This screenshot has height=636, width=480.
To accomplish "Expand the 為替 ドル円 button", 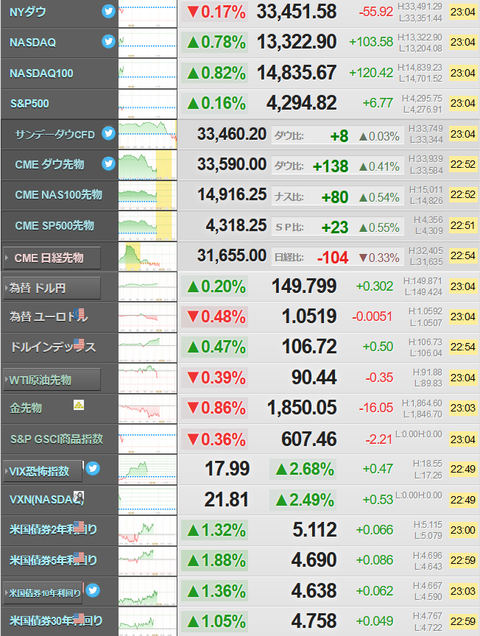I will (x=52, y=288).
